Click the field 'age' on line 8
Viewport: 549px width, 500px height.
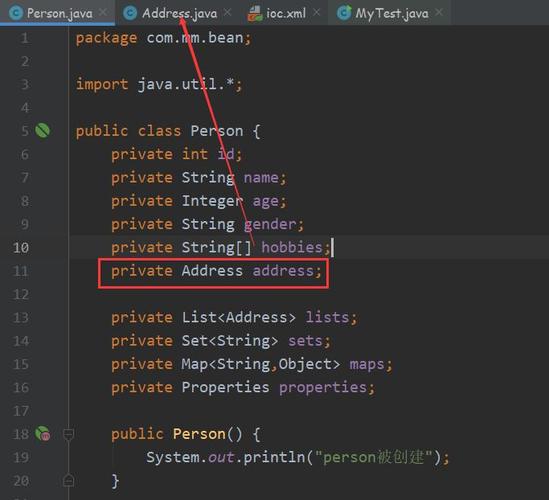(x=266, y=202)
